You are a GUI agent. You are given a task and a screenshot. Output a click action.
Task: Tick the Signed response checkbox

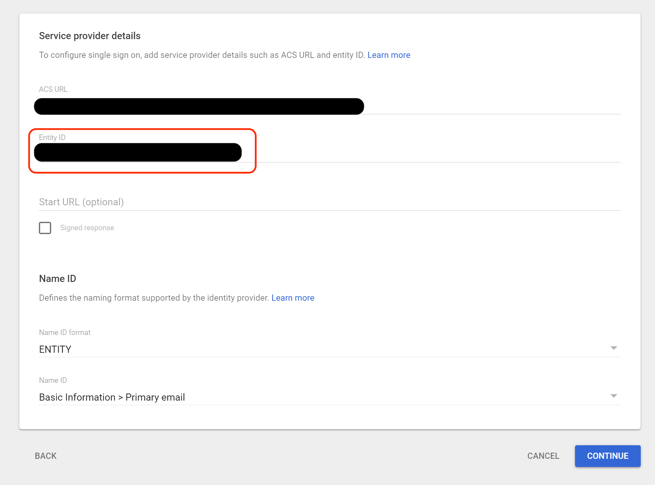point(45,228)
